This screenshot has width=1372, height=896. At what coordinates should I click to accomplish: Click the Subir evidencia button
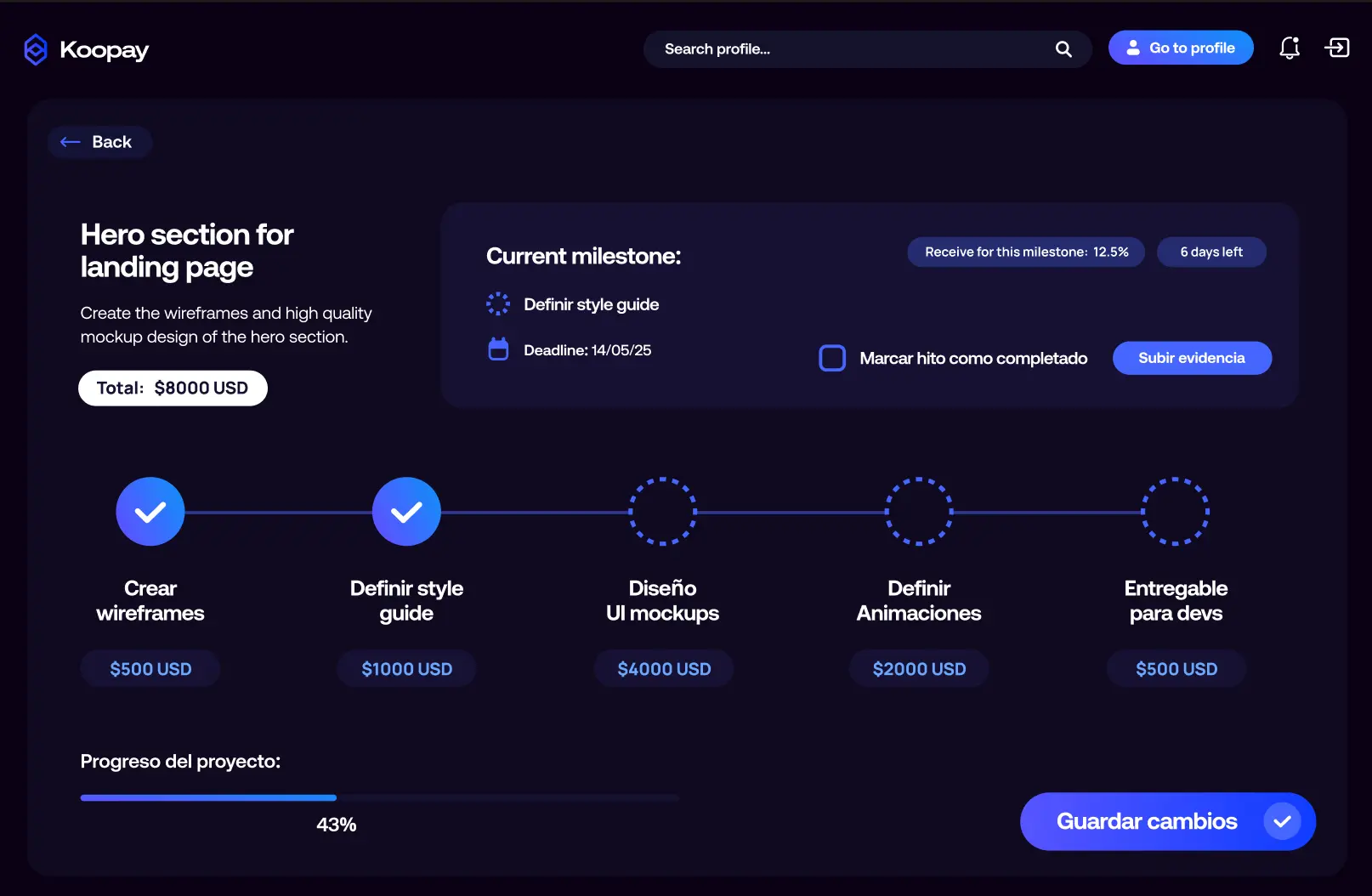(1192, 358)
